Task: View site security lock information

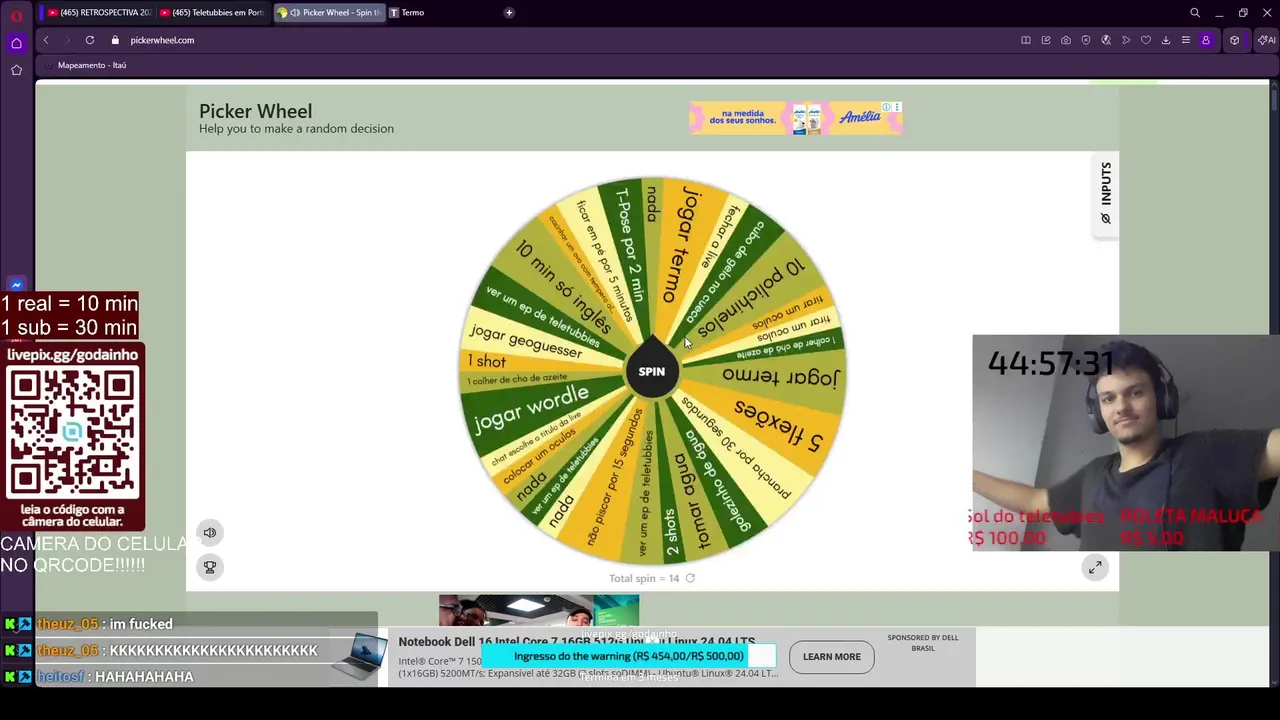Action: click(115, 40)
